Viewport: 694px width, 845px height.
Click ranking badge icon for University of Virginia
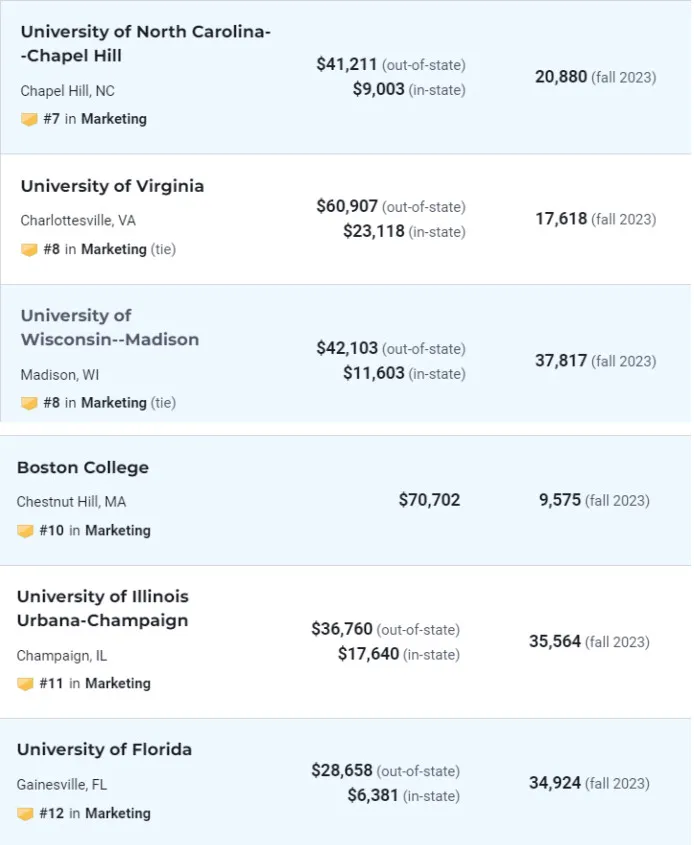[29, 250]
